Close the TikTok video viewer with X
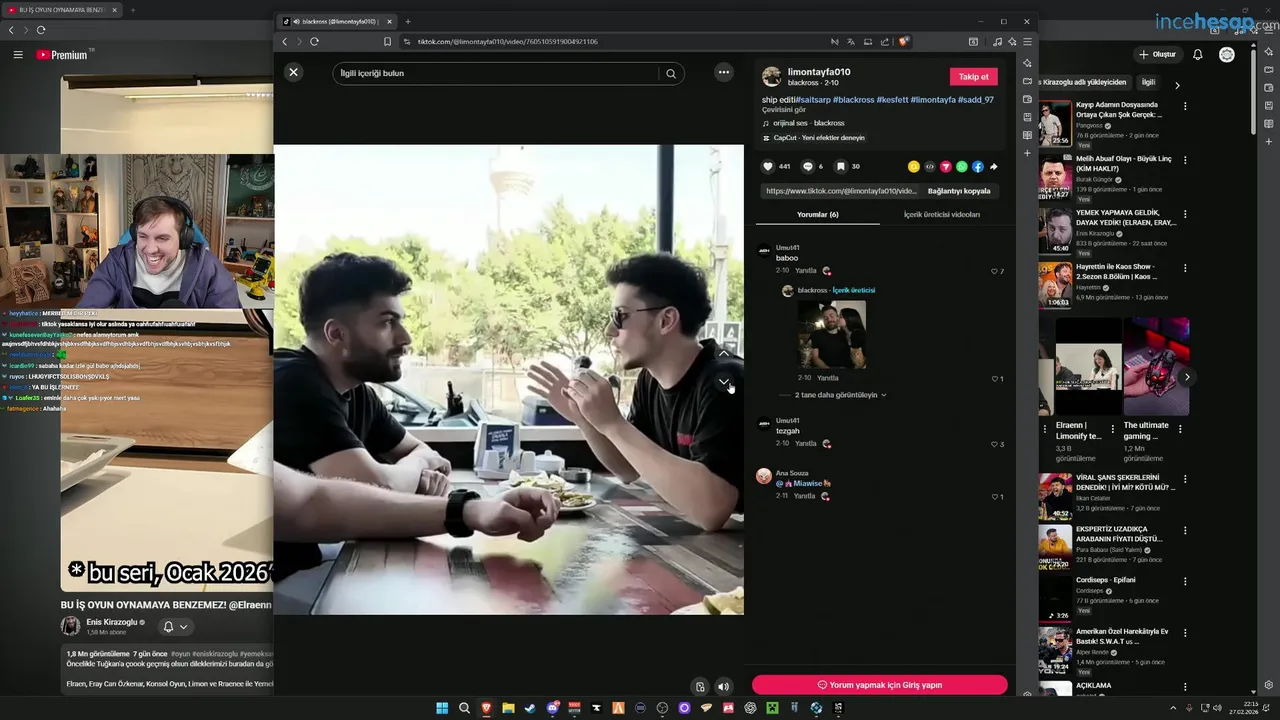Viewport: 1280px width, 720px height. (293, 72)
